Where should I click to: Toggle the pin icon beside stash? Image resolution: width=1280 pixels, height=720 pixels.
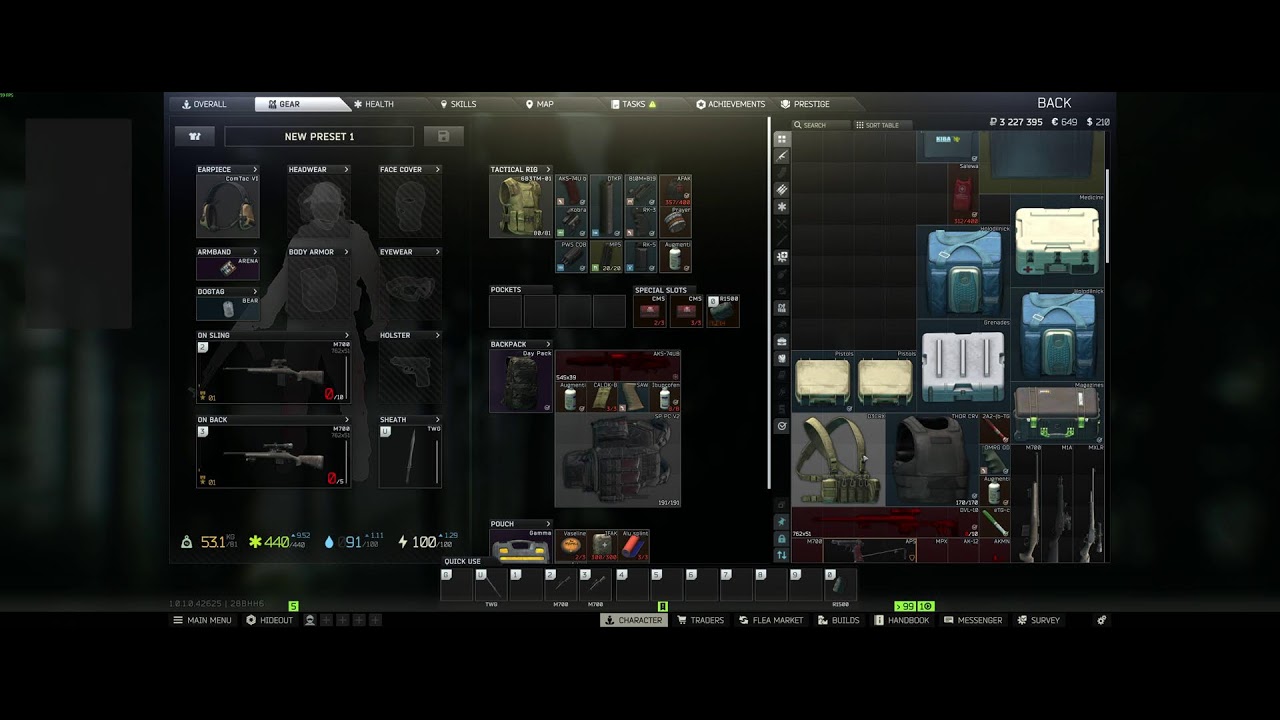782,522
